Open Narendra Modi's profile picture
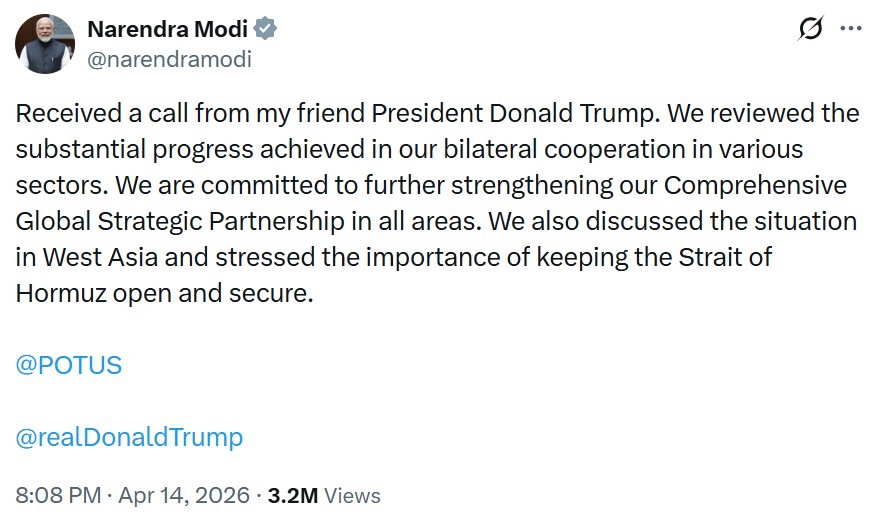 [45, 45]
